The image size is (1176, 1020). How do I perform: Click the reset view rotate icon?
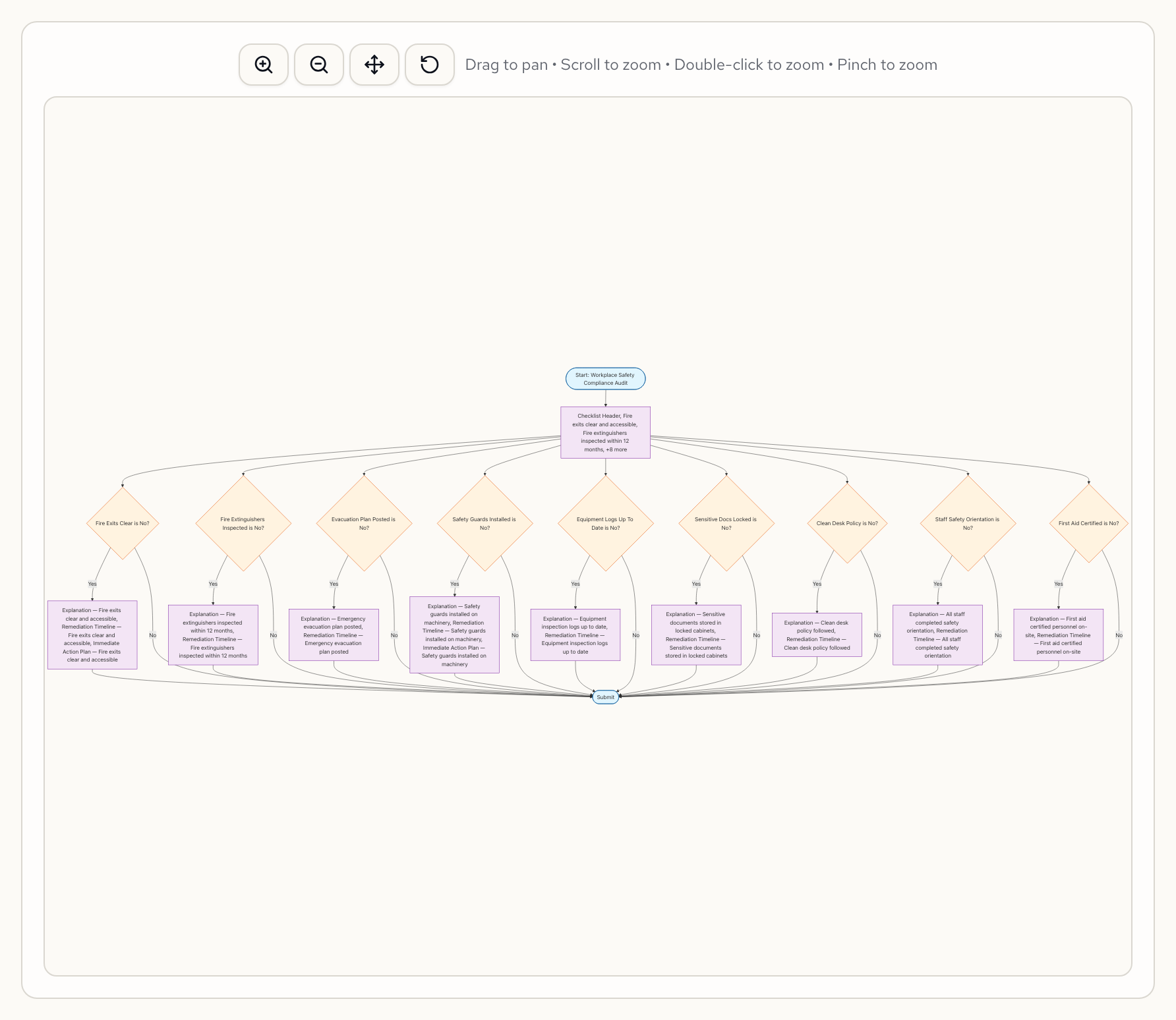click(x=430, y=65)
